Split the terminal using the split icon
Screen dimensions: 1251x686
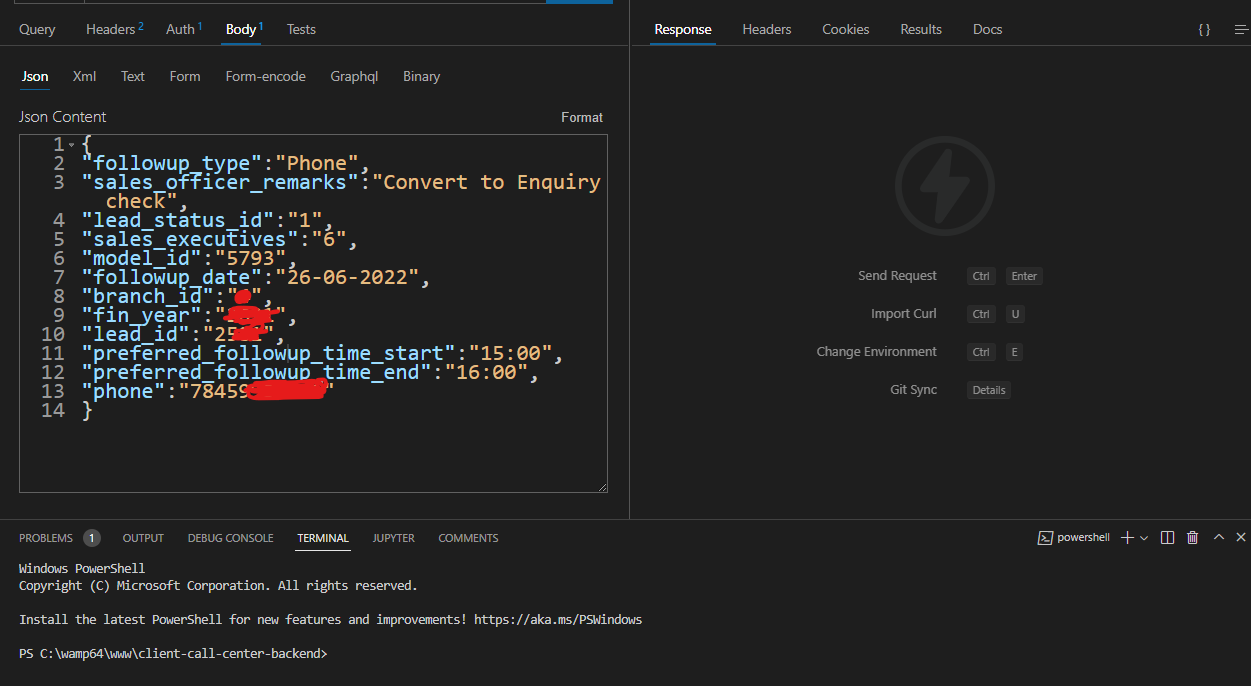coord(1167,537)
